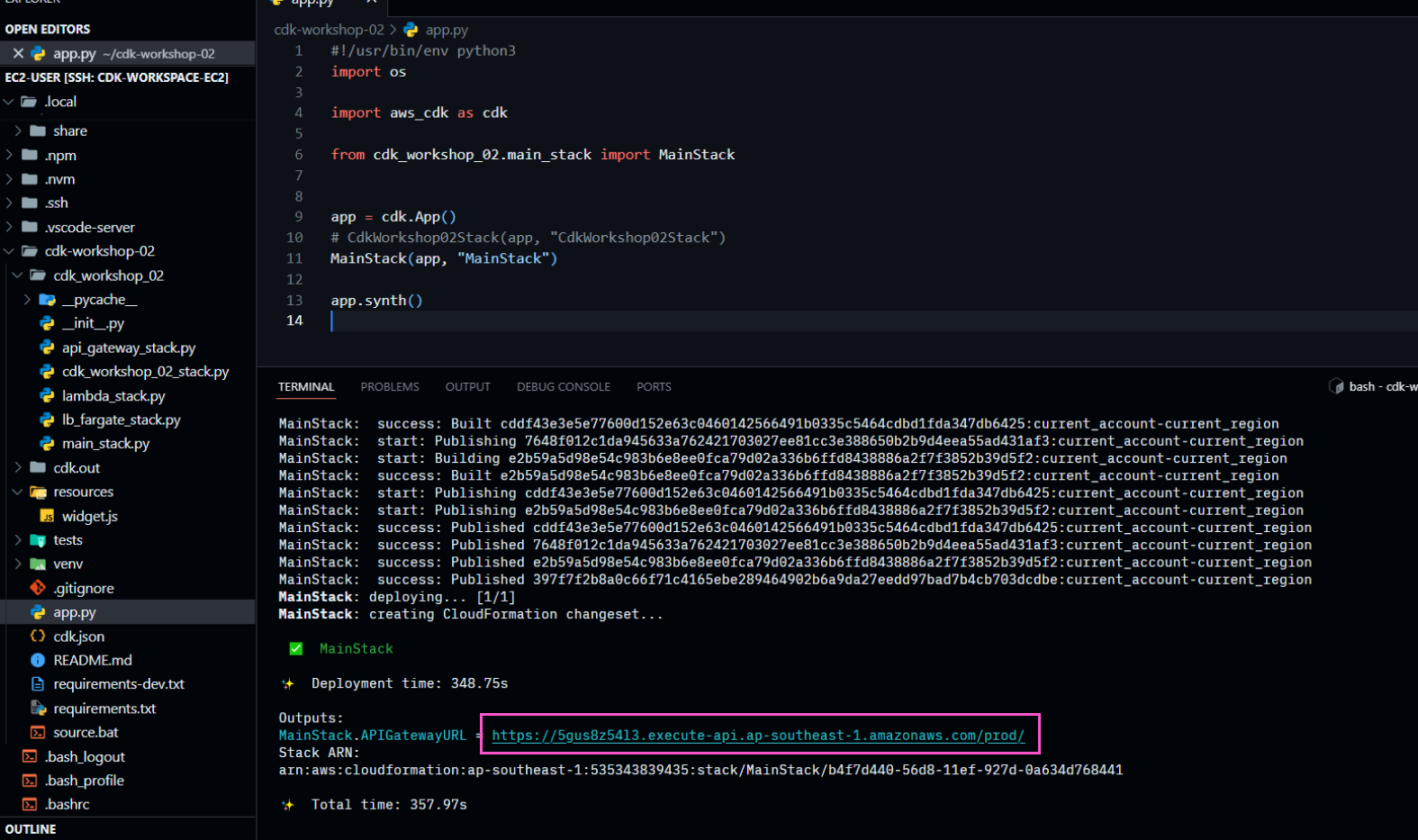Select the bash terminal instance label

[x=1383, y=386]
